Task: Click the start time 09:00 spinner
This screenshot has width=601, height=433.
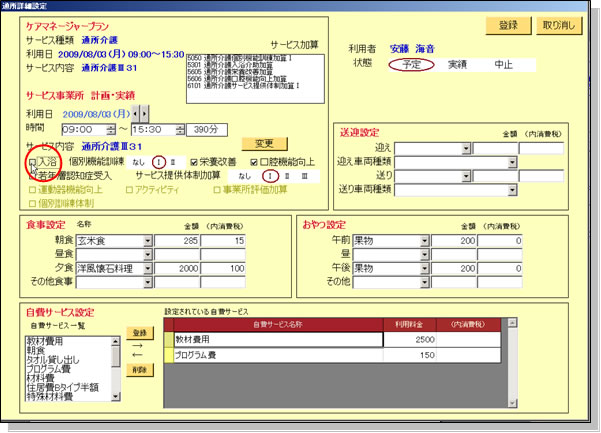Action: coord(110,130)
